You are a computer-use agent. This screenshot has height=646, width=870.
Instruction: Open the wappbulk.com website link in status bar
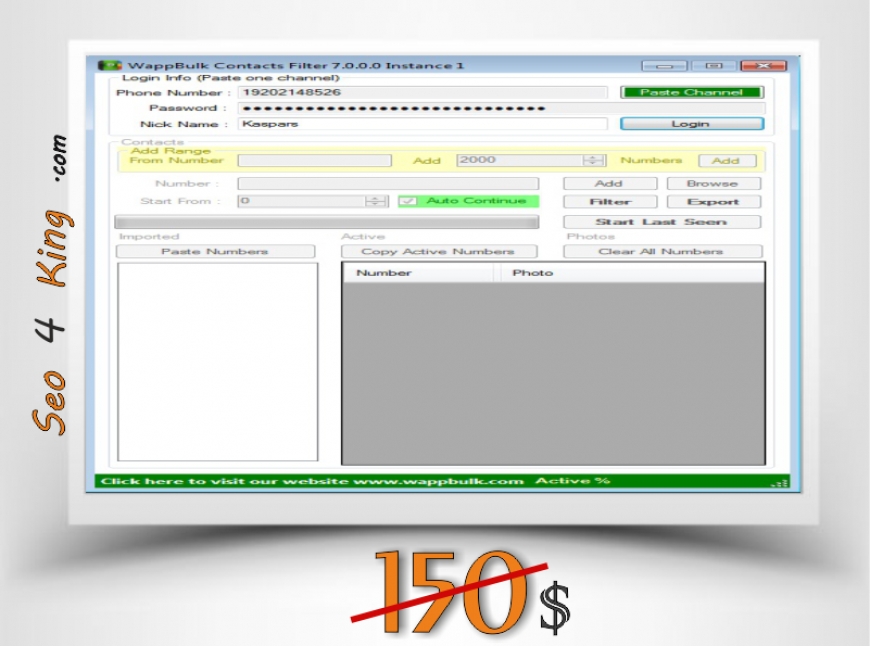tap(312, 481)
